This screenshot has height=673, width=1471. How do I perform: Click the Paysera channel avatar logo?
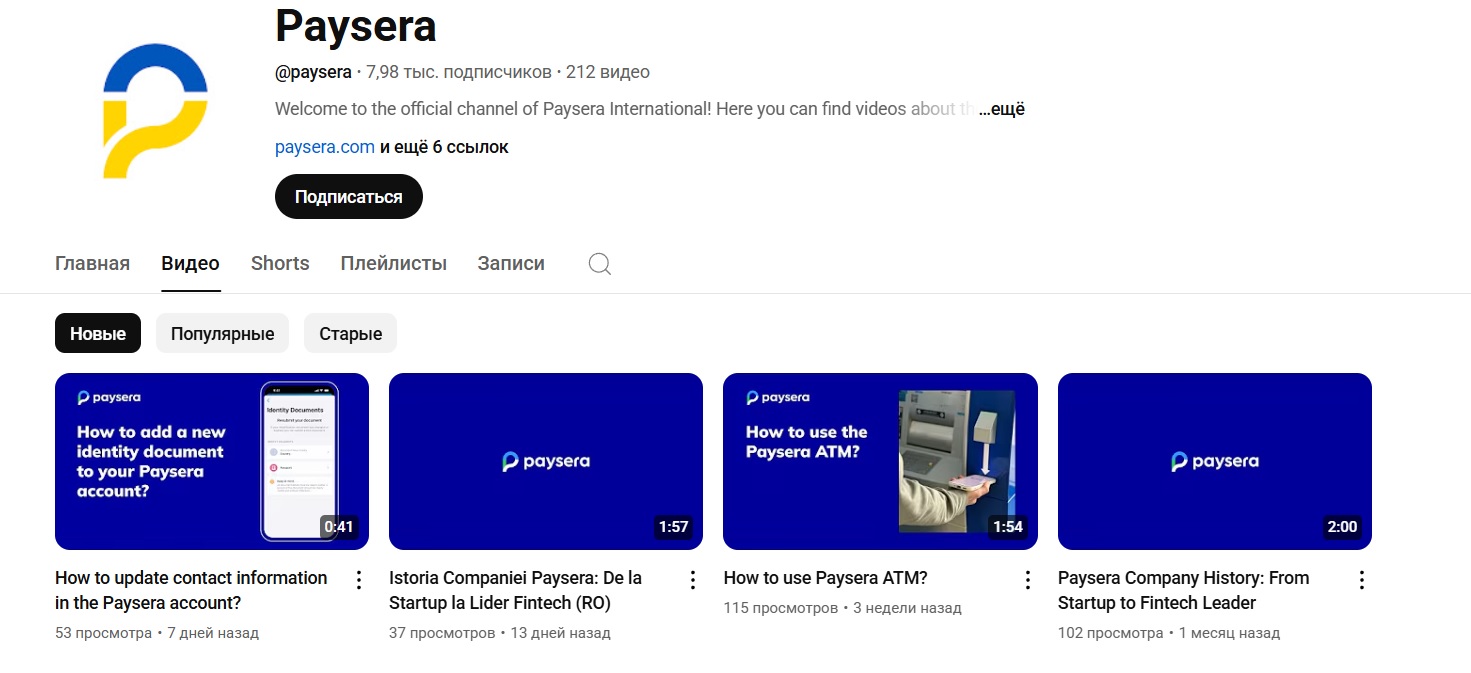[155, 110]
